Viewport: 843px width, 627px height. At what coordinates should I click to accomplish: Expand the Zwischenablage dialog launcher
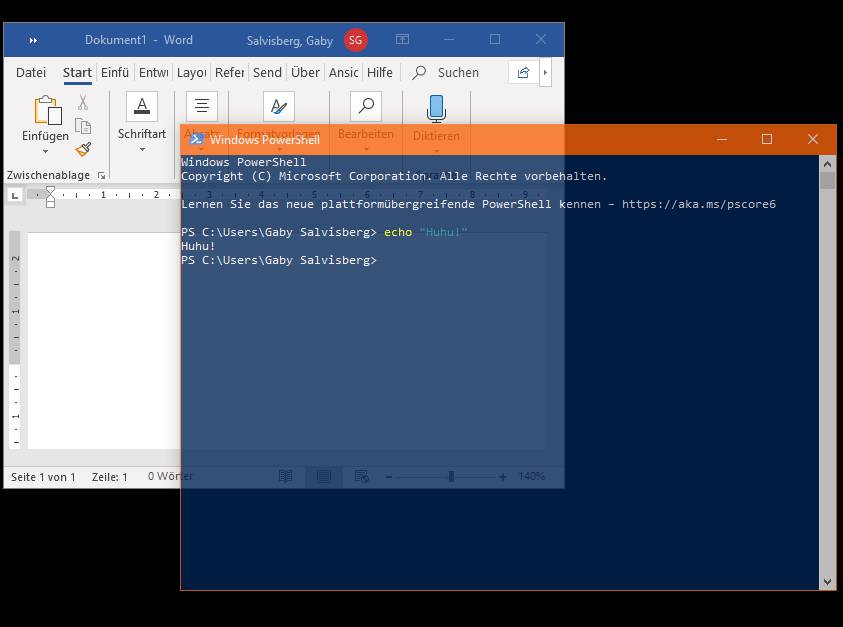click(x=101, y=175)
